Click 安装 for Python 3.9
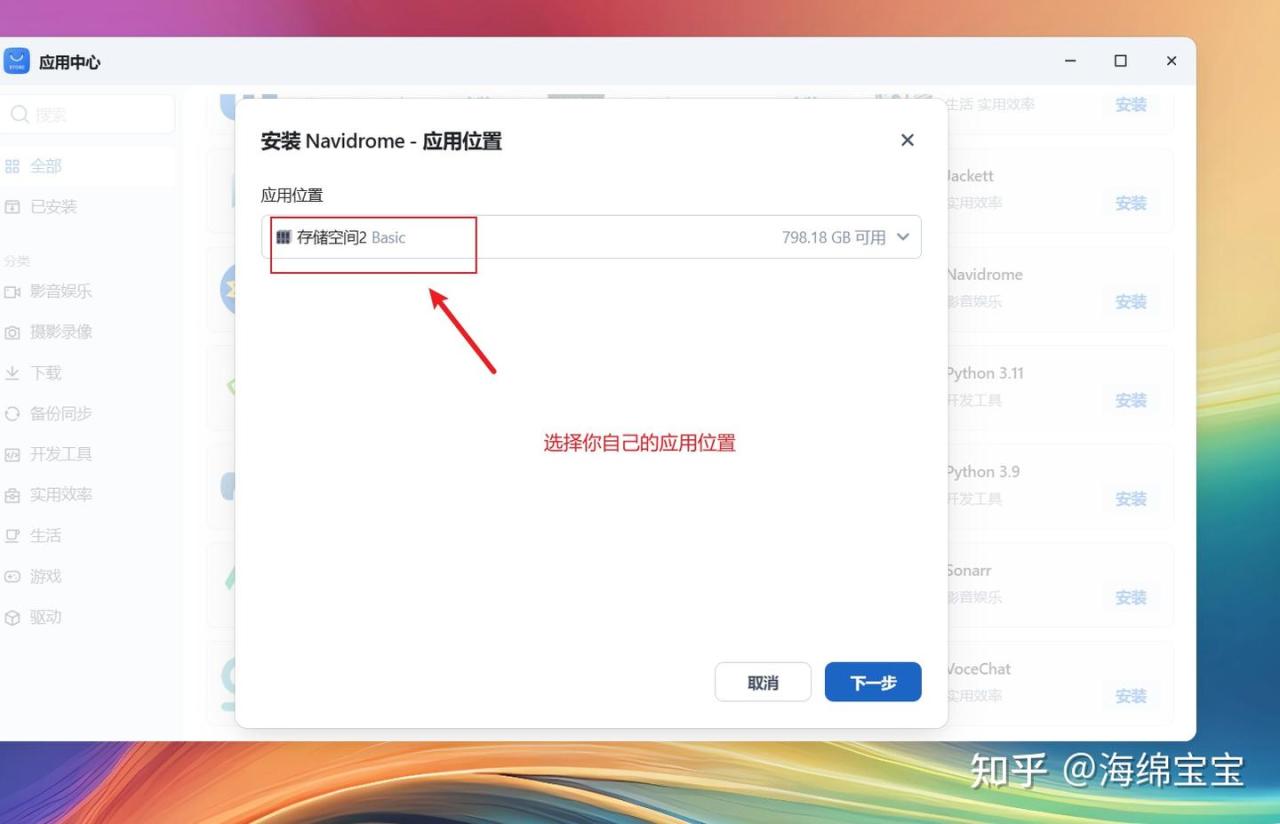This screenshot has height=824, width=1280. (x=1131, y=499)
